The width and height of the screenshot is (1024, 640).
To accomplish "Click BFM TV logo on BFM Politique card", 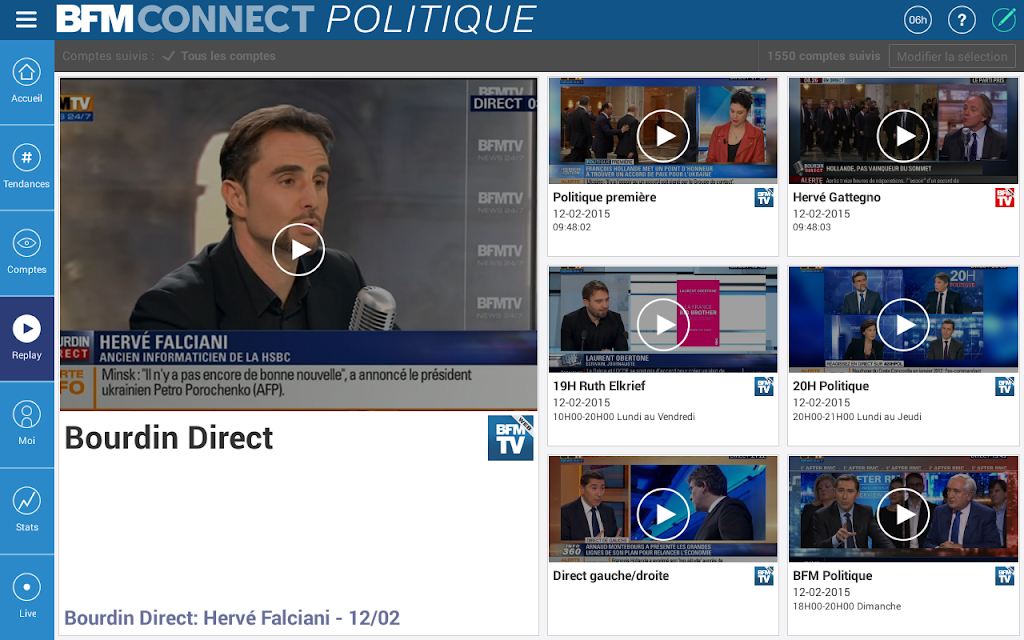I will coord(1004,575).
